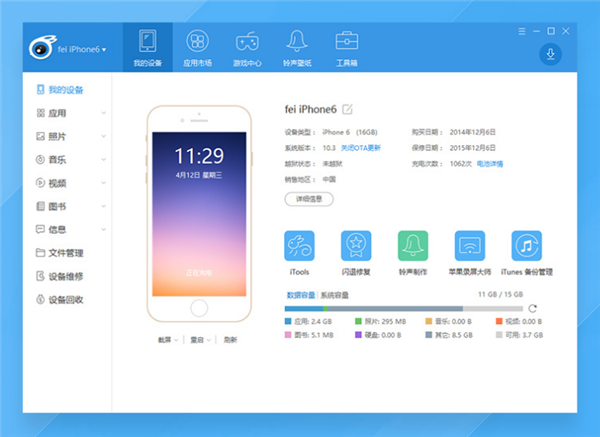Open 文件管理 file management in sidebar
The height and width of the screenshot is (437, 600).
(x=60, y=253)
